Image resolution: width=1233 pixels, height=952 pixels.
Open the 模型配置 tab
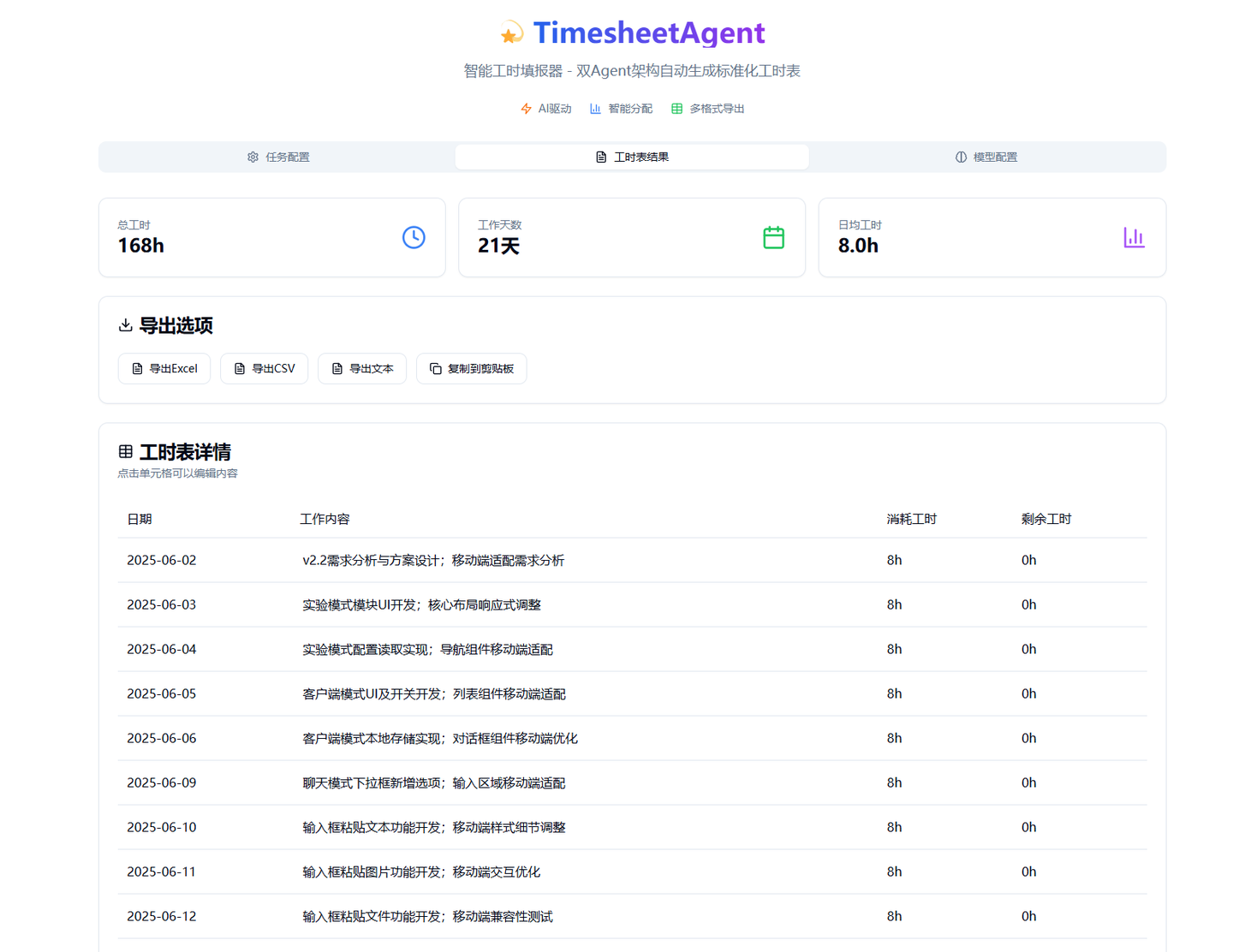click(x=986, y=157)
